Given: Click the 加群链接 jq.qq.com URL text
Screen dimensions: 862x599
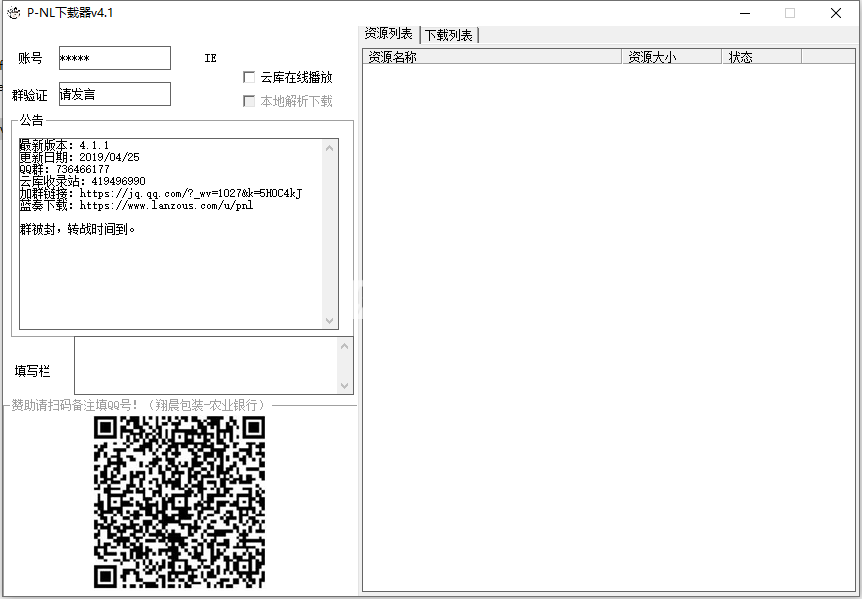Looking at the screenshot, I should pyautogui.click(x=191, y=193).
